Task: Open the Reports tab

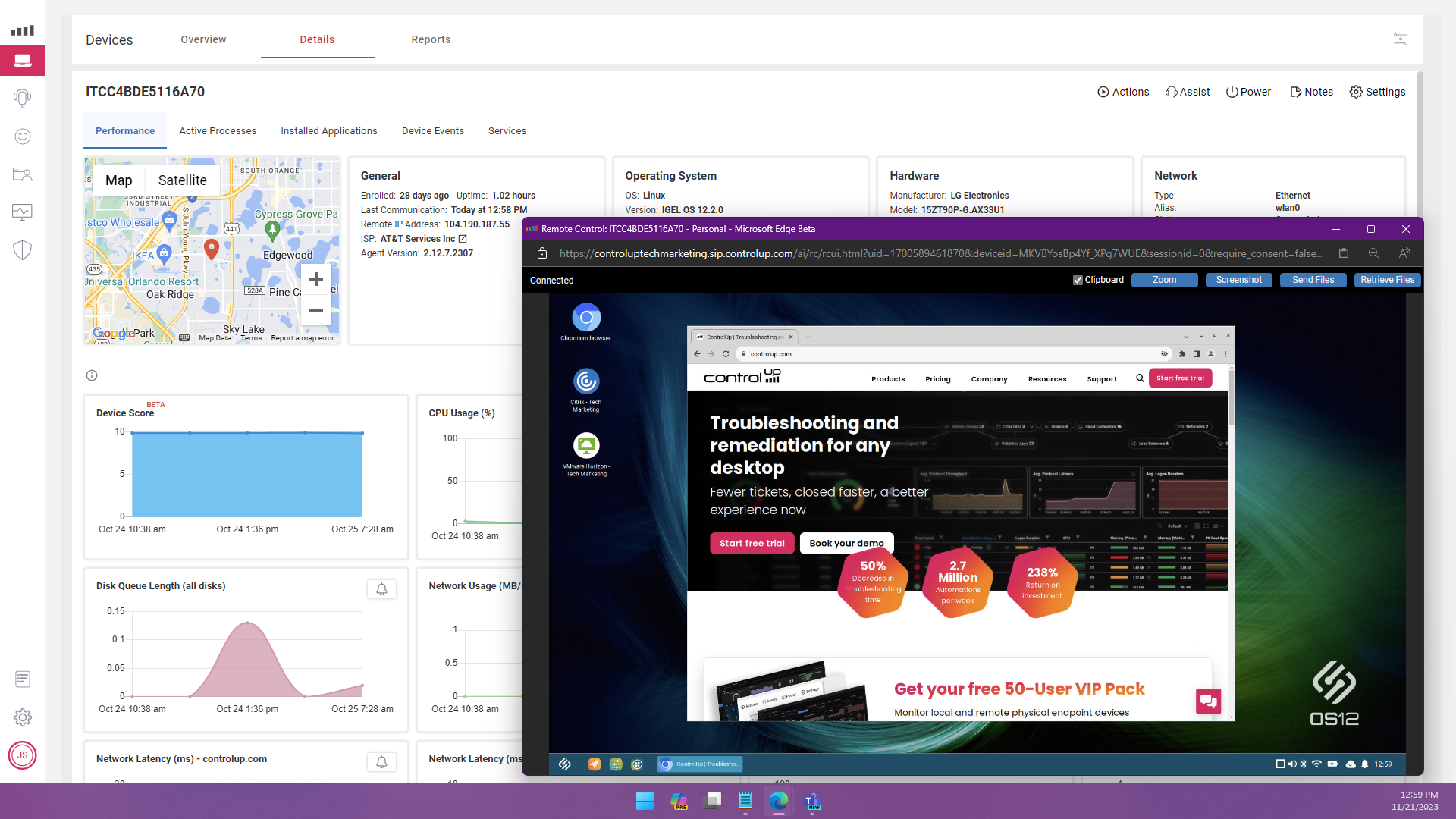Action: pyautogui.click(x=431, y=39)
